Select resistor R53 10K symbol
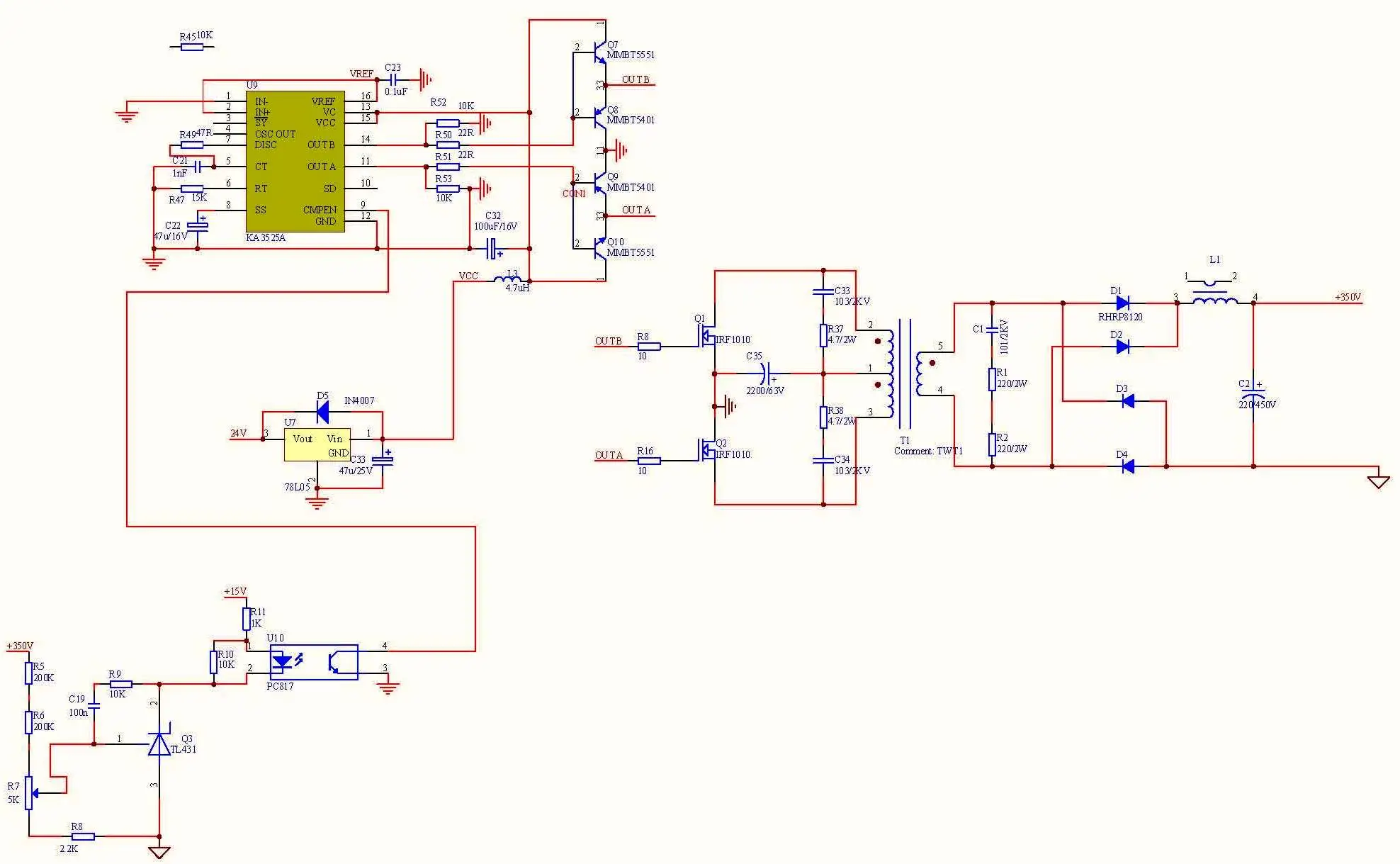1400x864 pixels. pyautogui.click(x=448, y=189)
